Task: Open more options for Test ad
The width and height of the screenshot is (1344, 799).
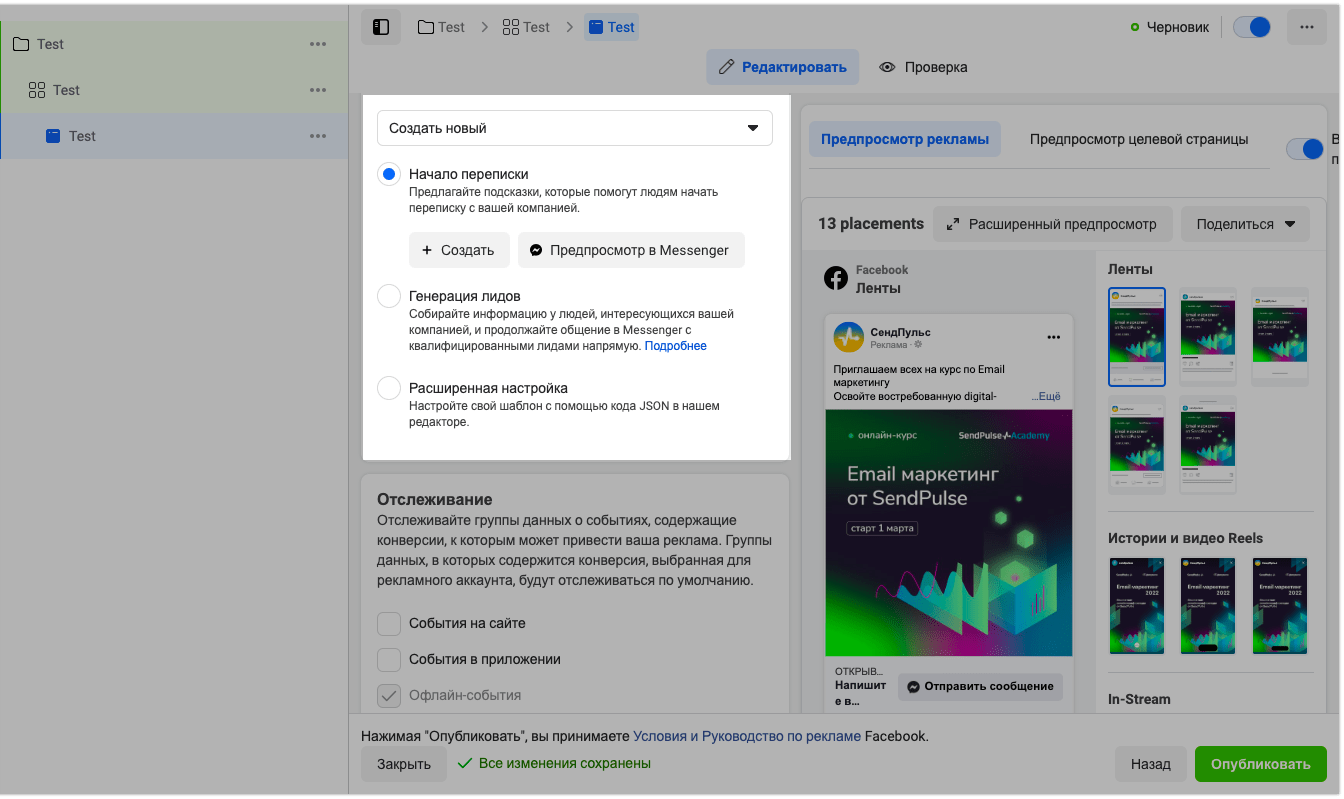Action: tap(318, 136)
